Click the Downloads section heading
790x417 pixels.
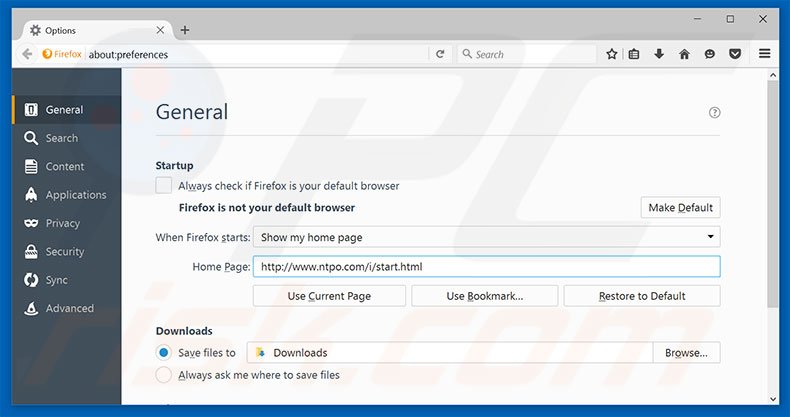pyautogui.click(x=184, y=331)
